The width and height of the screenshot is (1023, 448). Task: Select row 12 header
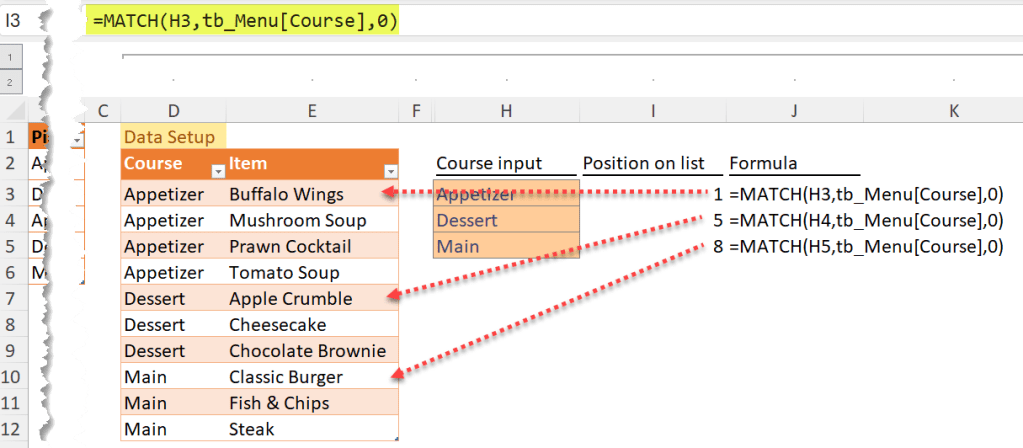(x=12, y=429)
